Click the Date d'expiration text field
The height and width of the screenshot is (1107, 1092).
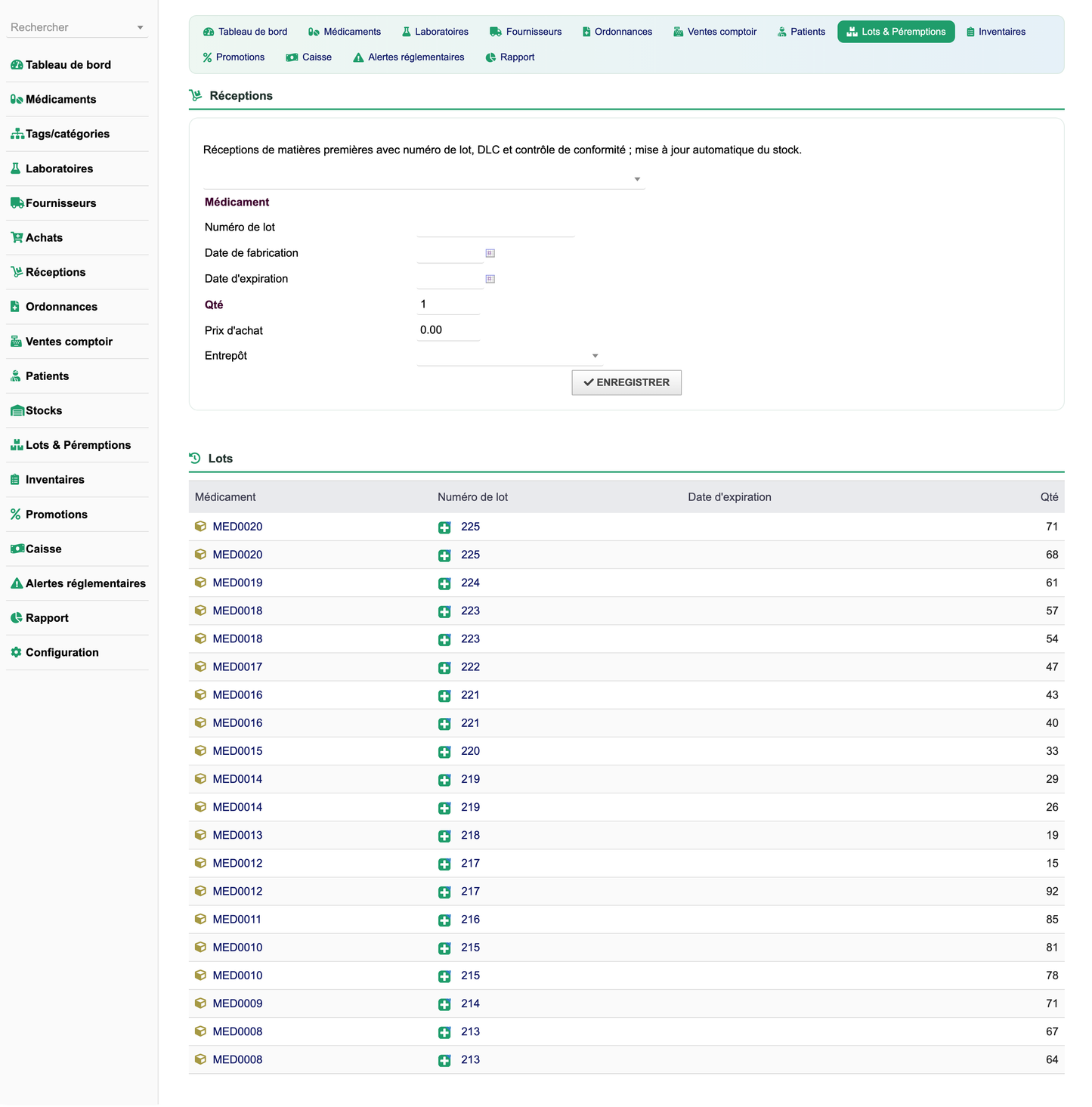[450, 279]
